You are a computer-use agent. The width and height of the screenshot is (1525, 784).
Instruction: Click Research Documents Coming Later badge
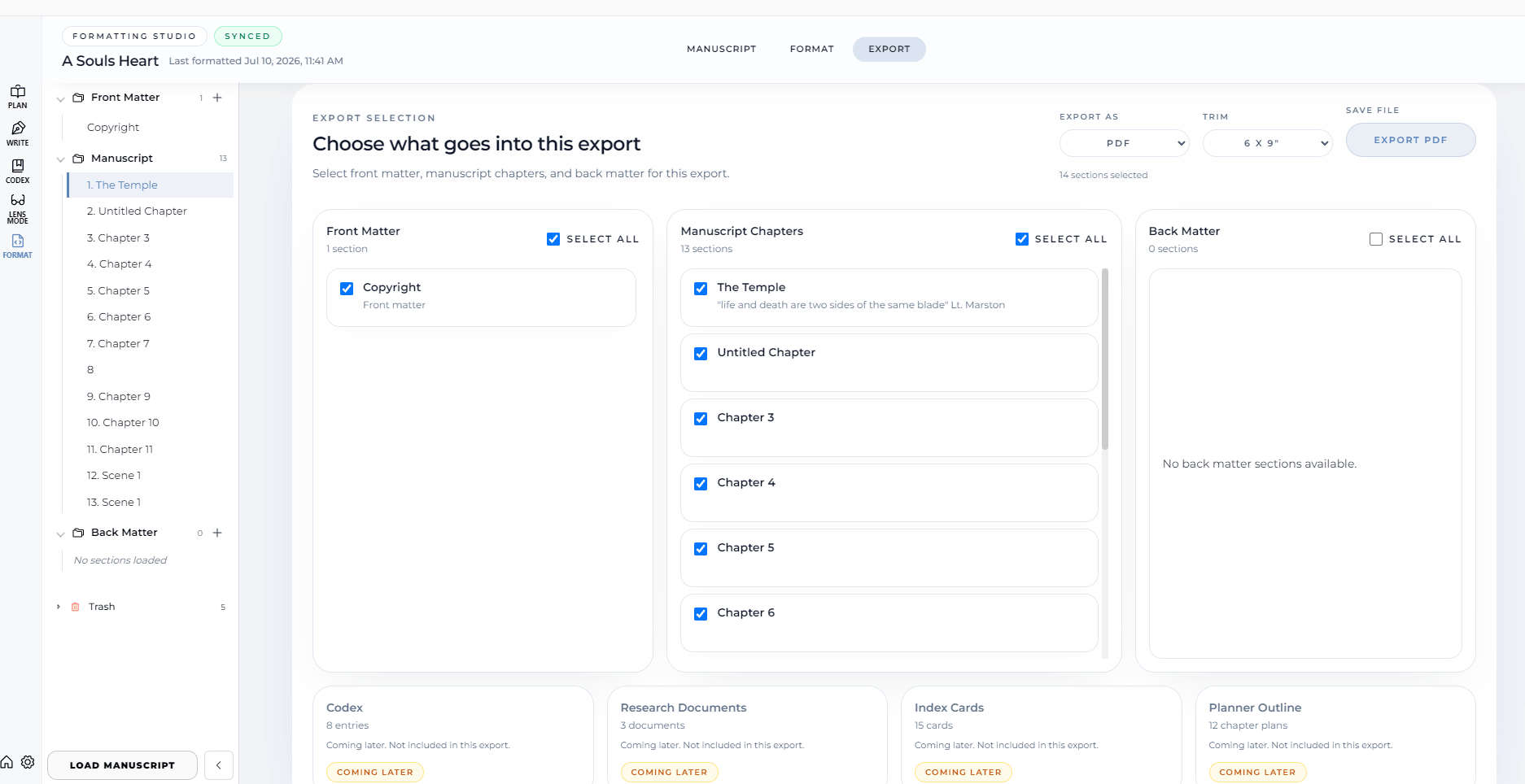(669, 773)
